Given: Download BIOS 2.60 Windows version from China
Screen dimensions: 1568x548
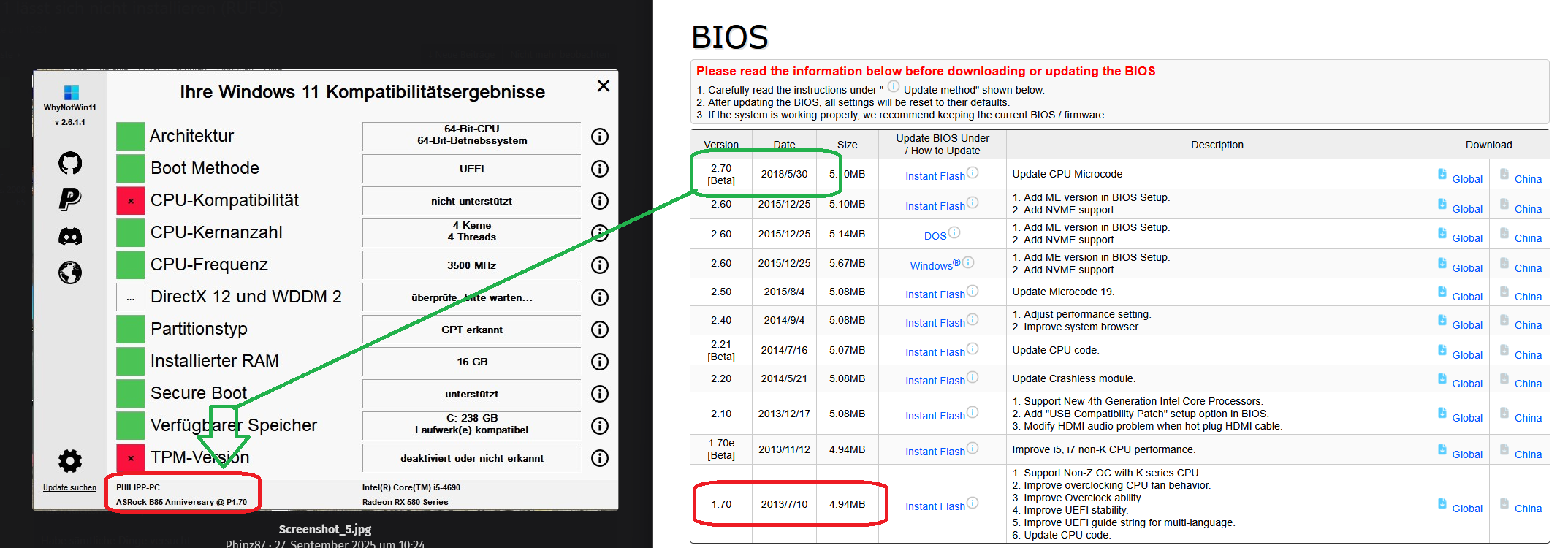Looking at the screenshot, I should pyautogui.click(x=1528, y=268).
